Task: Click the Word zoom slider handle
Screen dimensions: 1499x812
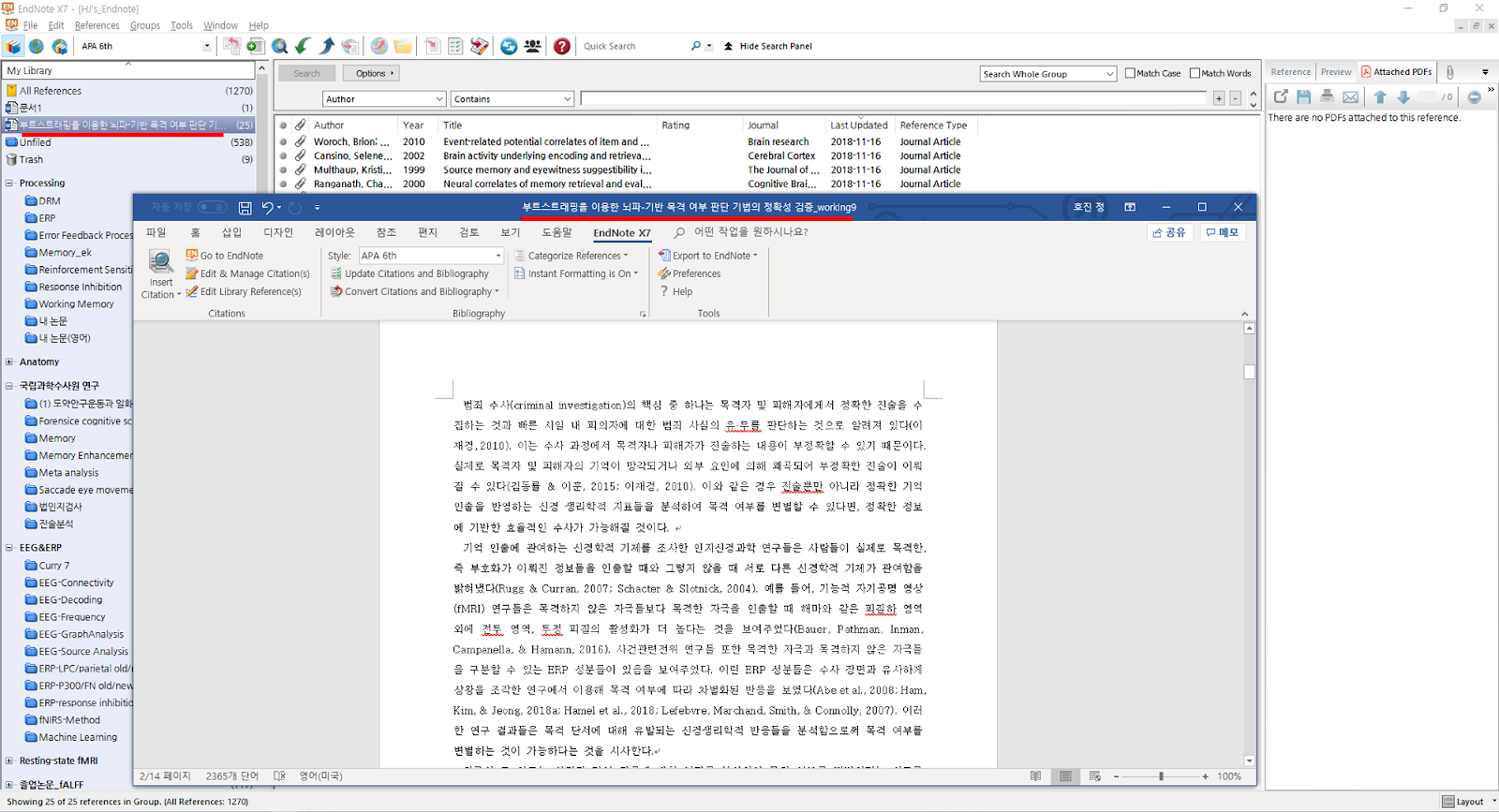Action: pos(1161,776)
